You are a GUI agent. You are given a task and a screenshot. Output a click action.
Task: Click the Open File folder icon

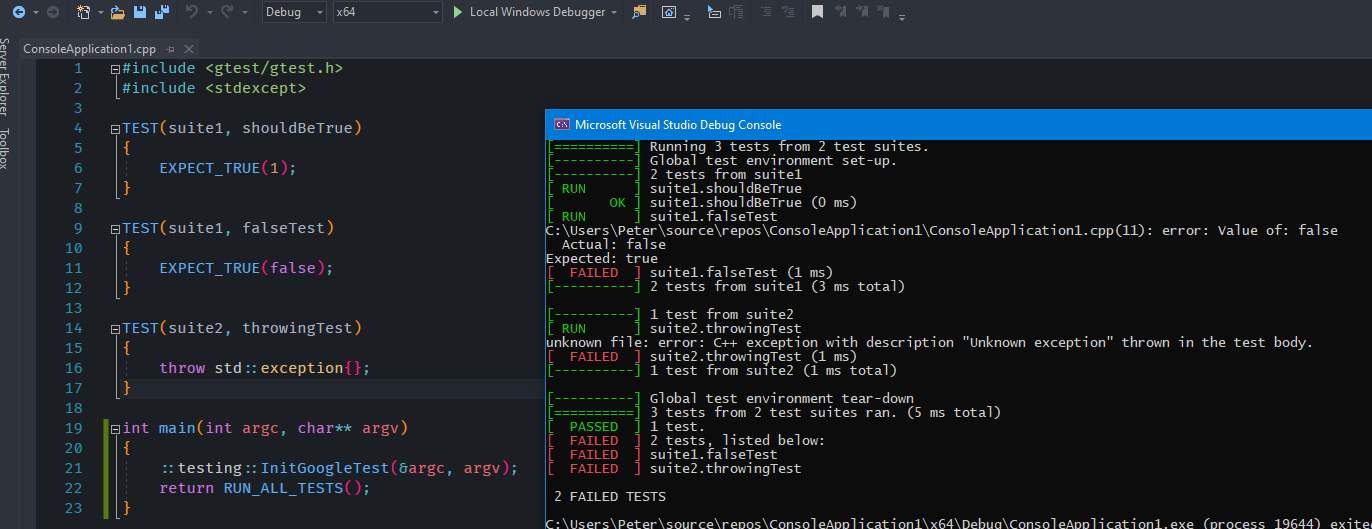[x=117, y=12]
